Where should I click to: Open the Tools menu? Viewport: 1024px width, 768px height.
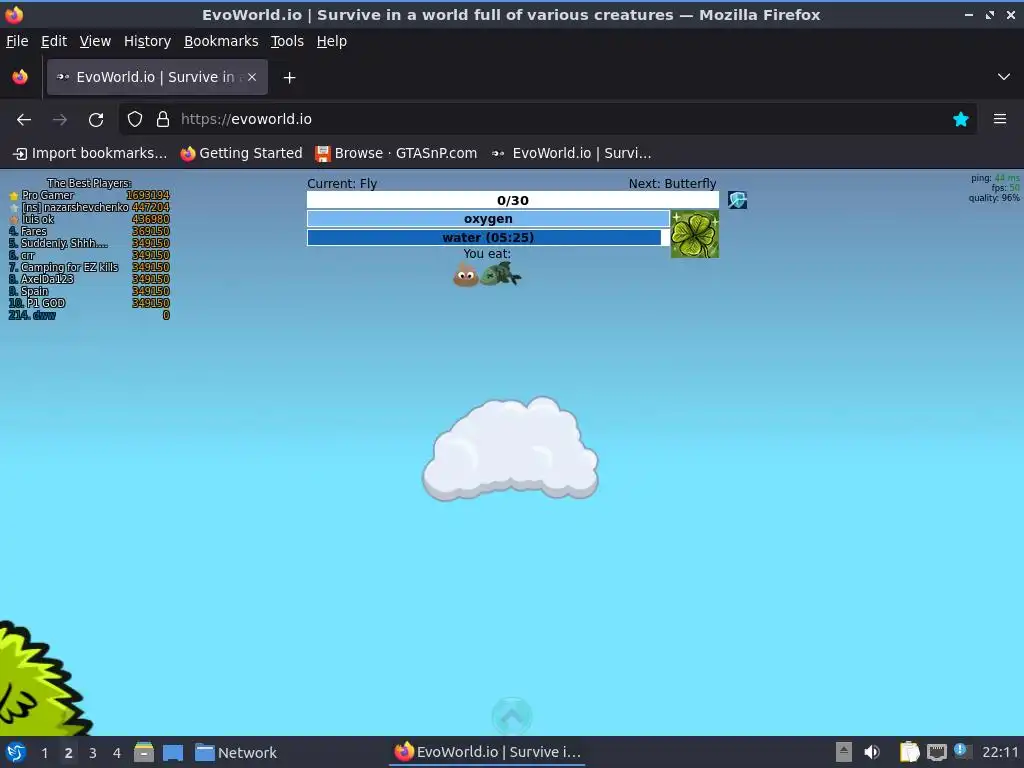pos(287,41)
